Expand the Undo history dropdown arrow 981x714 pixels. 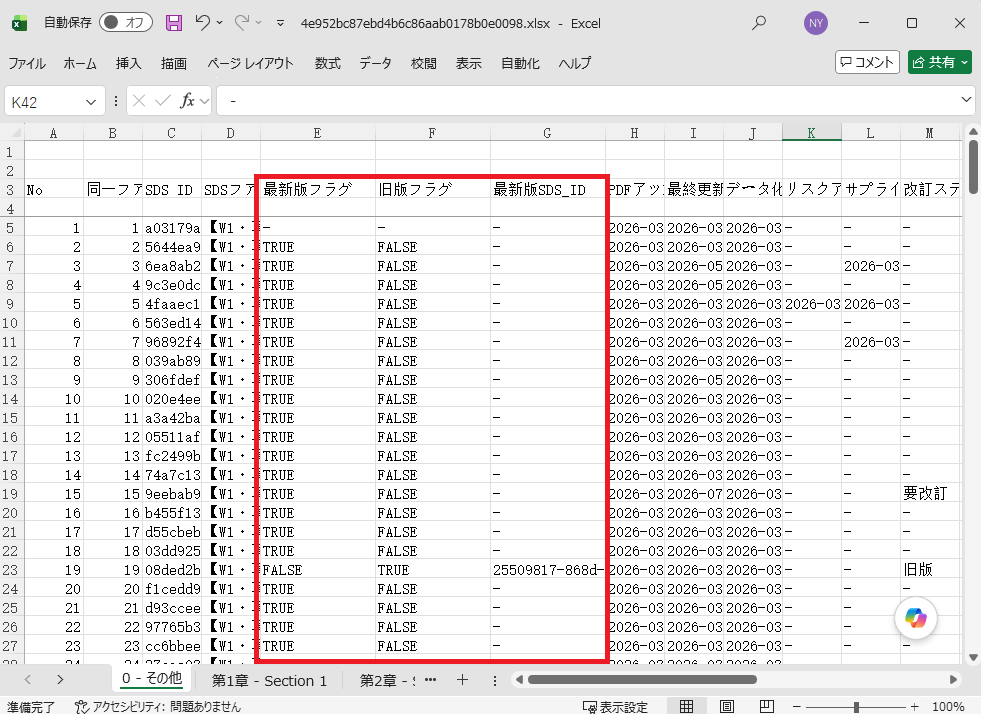pyautogui.click(x=220, y=23)
